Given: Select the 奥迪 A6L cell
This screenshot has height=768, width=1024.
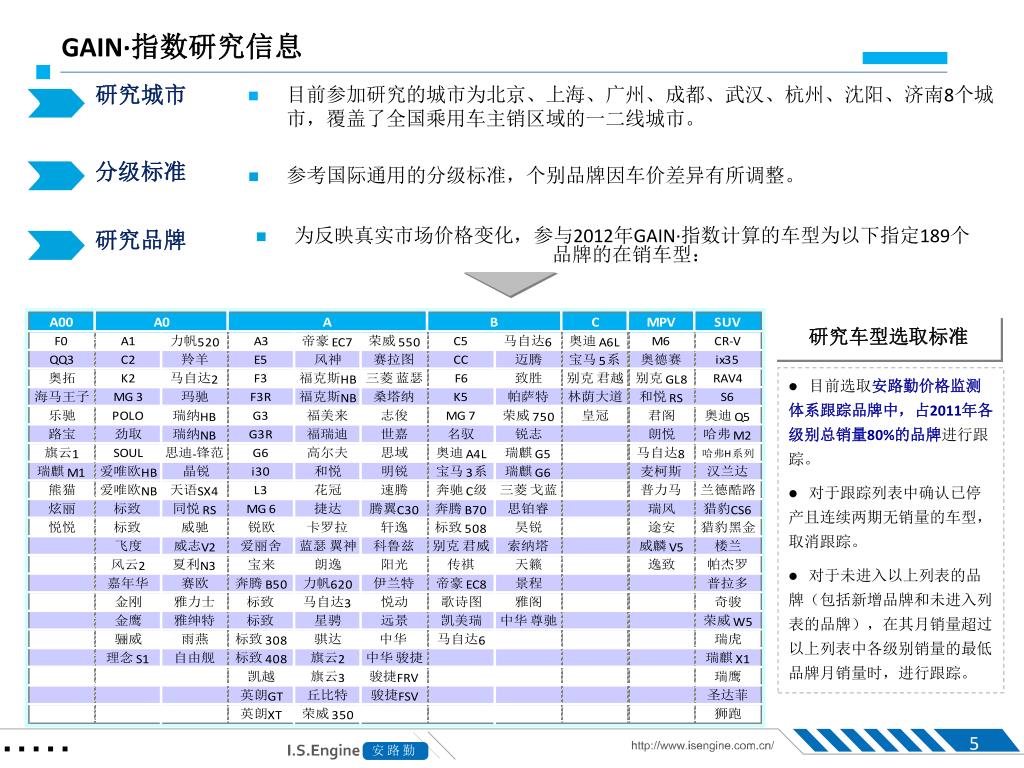Looking at the screenshot, I should click(595, 341).
